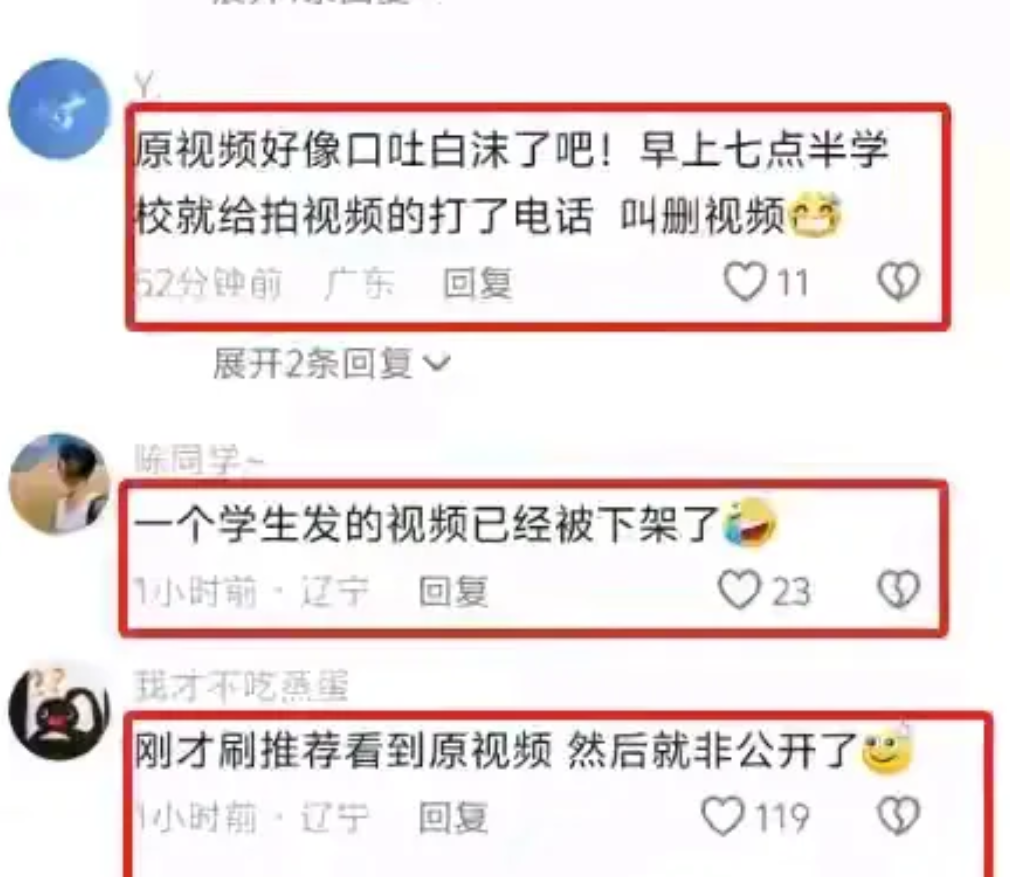The width and height of the screenshot is (1010, 877).
Task: Reply to the 非公开 comment
Action: [453, 818]
